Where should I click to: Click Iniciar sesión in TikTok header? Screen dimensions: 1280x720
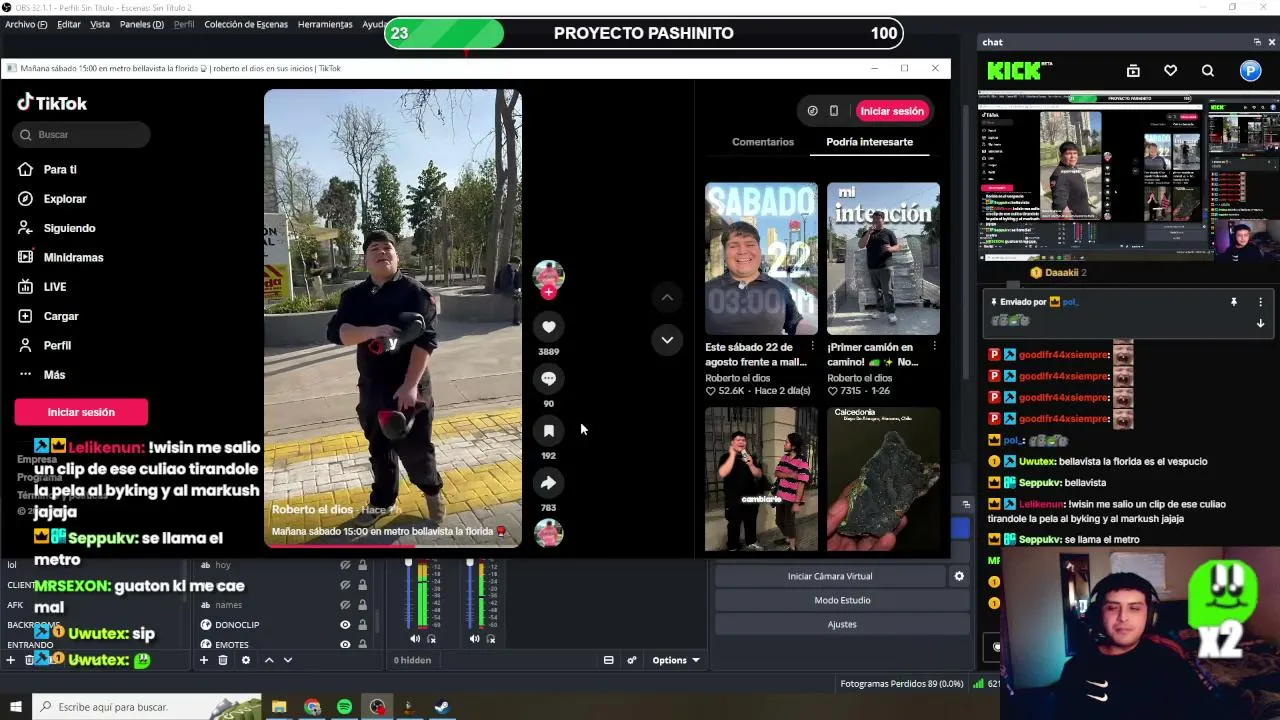coord(892,111)
